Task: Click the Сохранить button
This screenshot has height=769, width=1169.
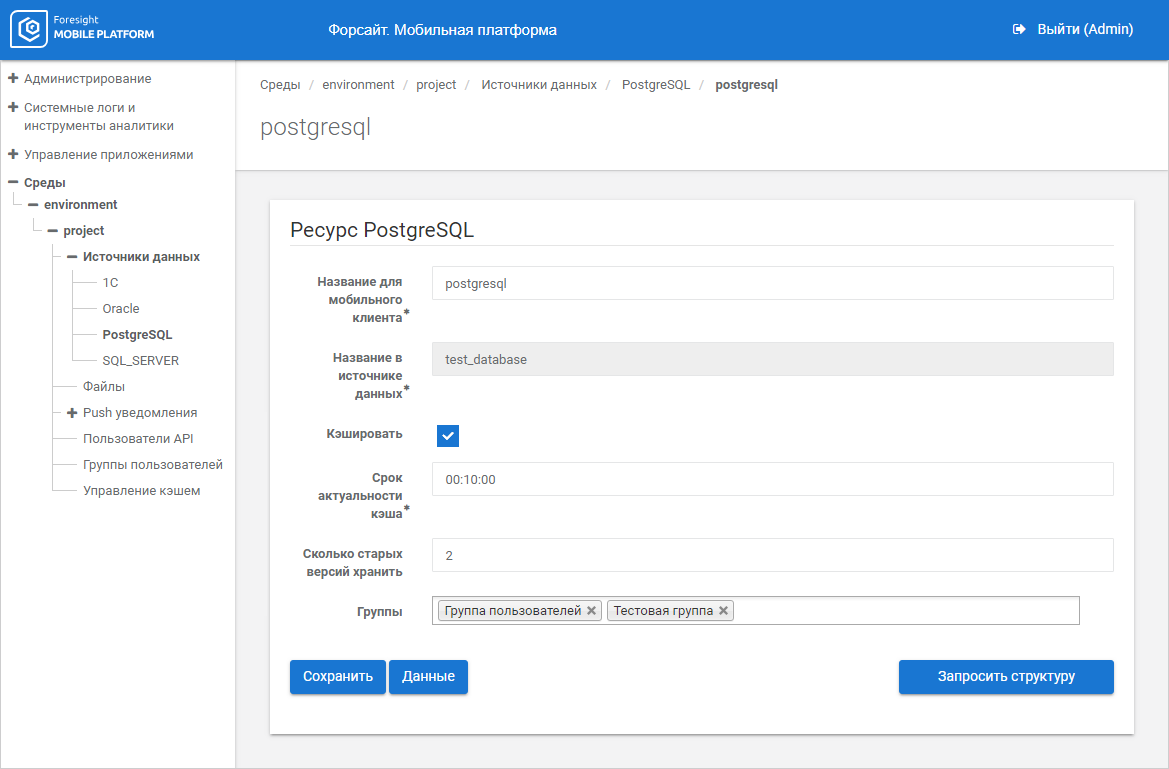Action: tap(338, 677)
